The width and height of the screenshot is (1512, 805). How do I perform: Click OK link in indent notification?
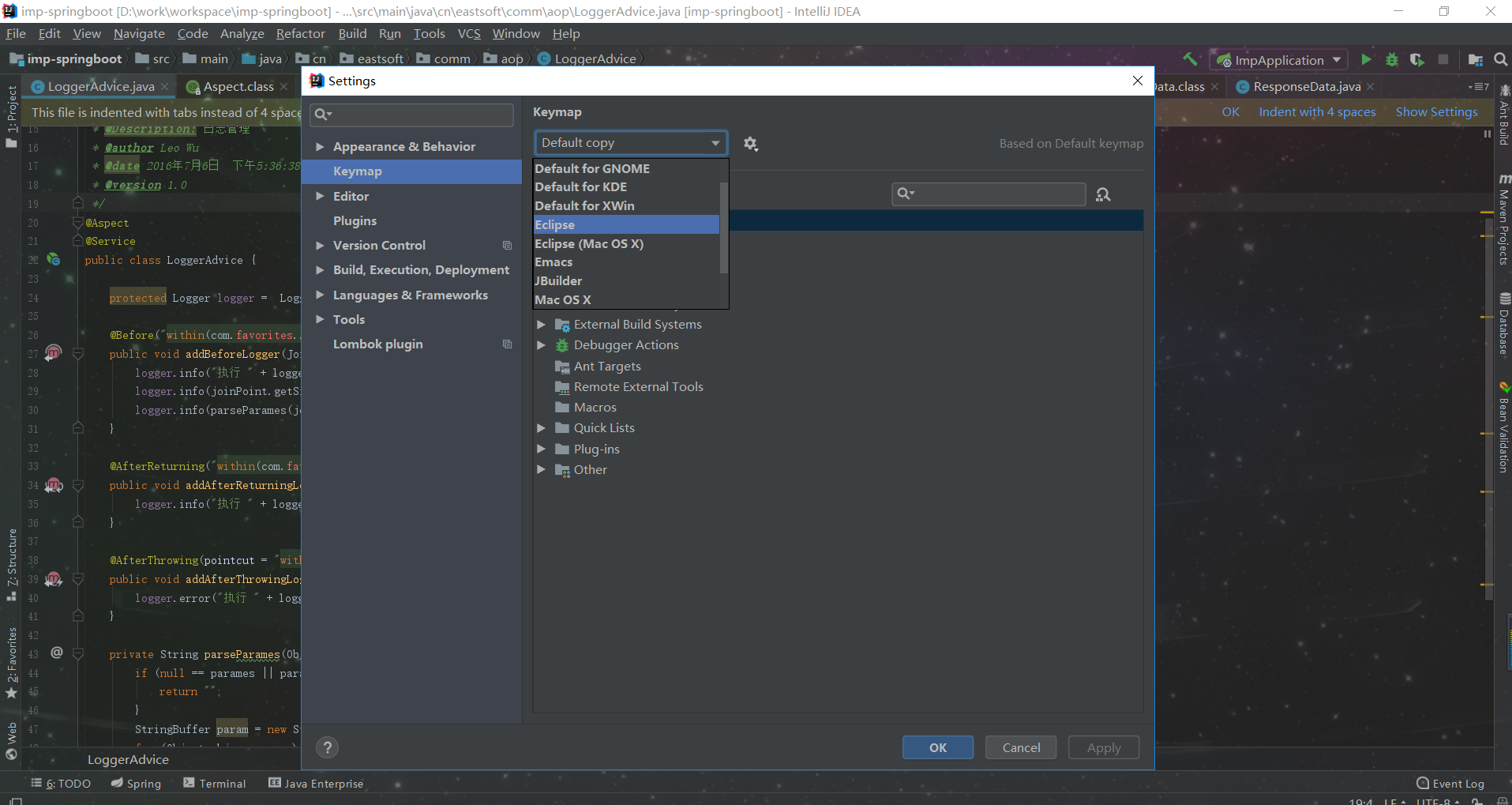[1230, 112]
